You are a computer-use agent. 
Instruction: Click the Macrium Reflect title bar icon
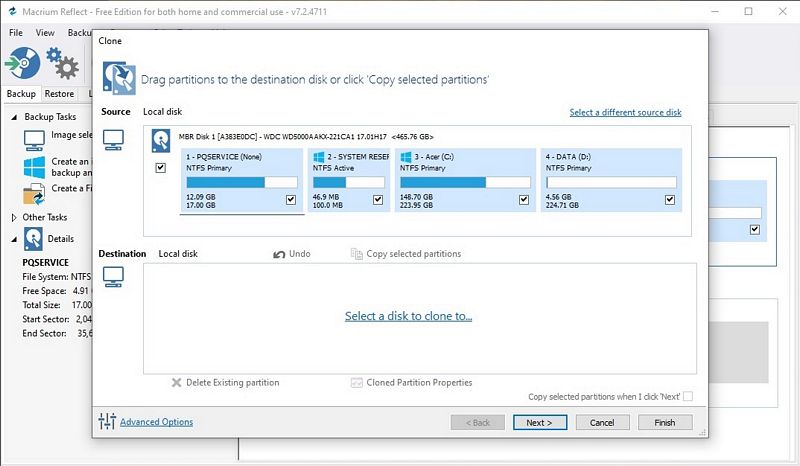12,11
